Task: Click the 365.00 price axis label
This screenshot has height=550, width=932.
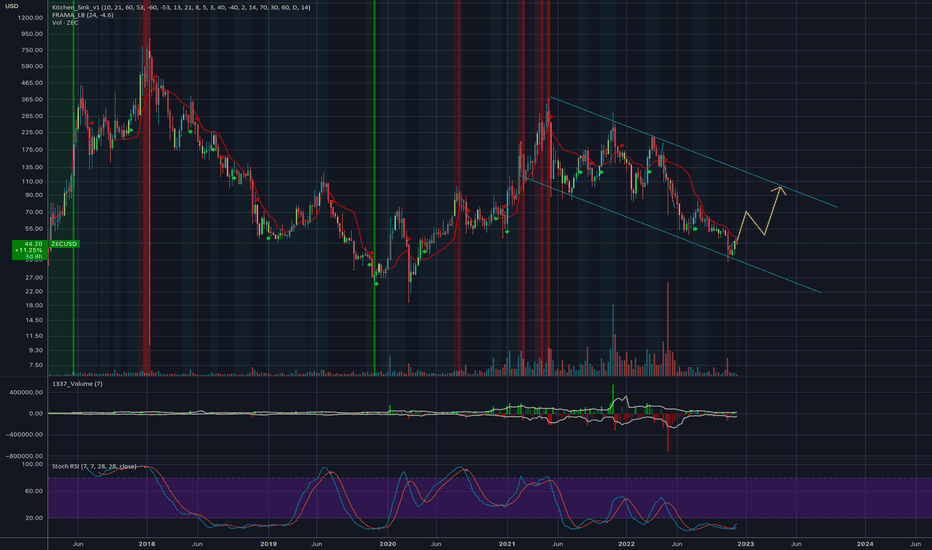Action: 32,99
